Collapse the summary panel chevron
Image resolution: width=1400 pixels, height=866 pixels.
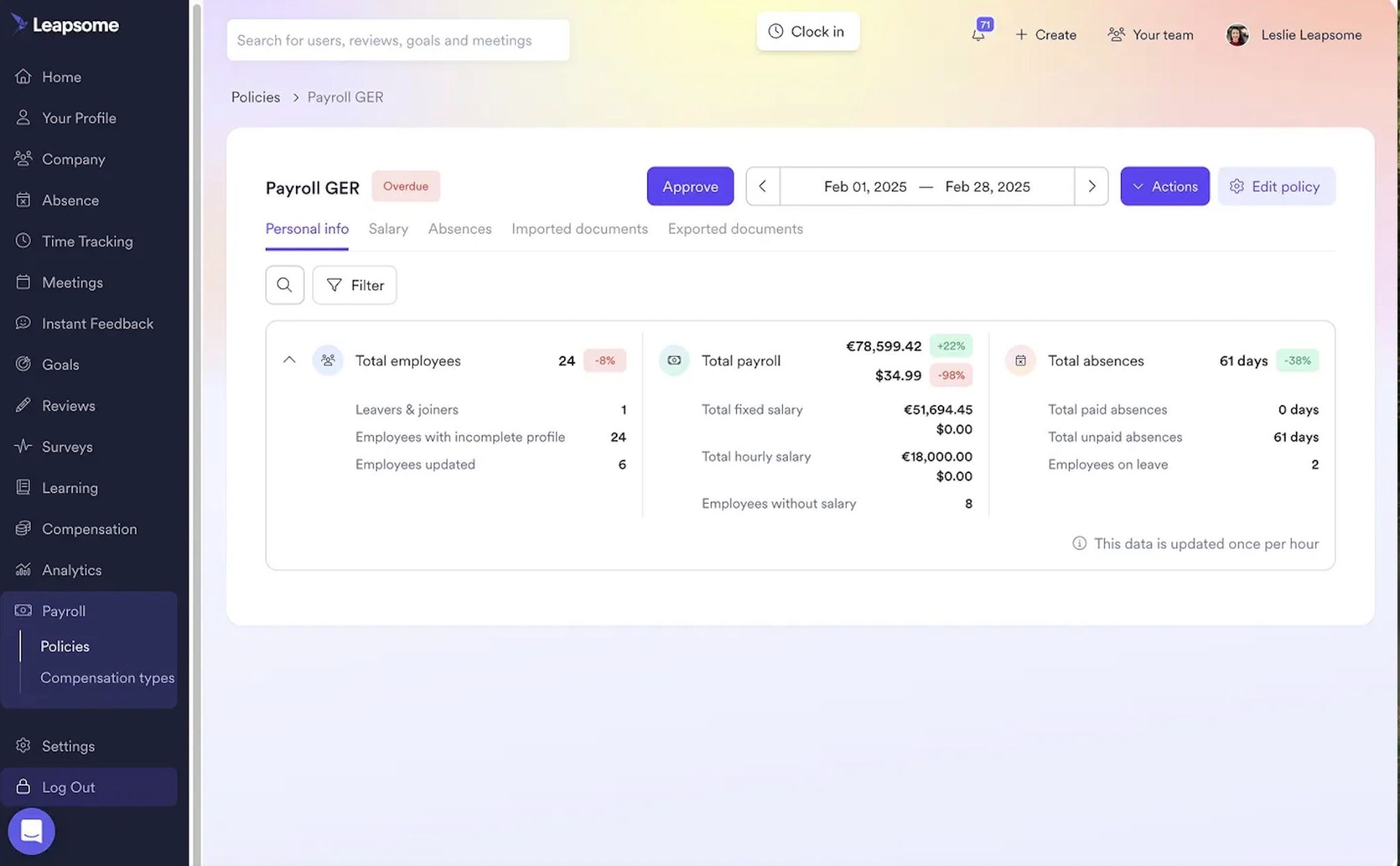point(289,360)
